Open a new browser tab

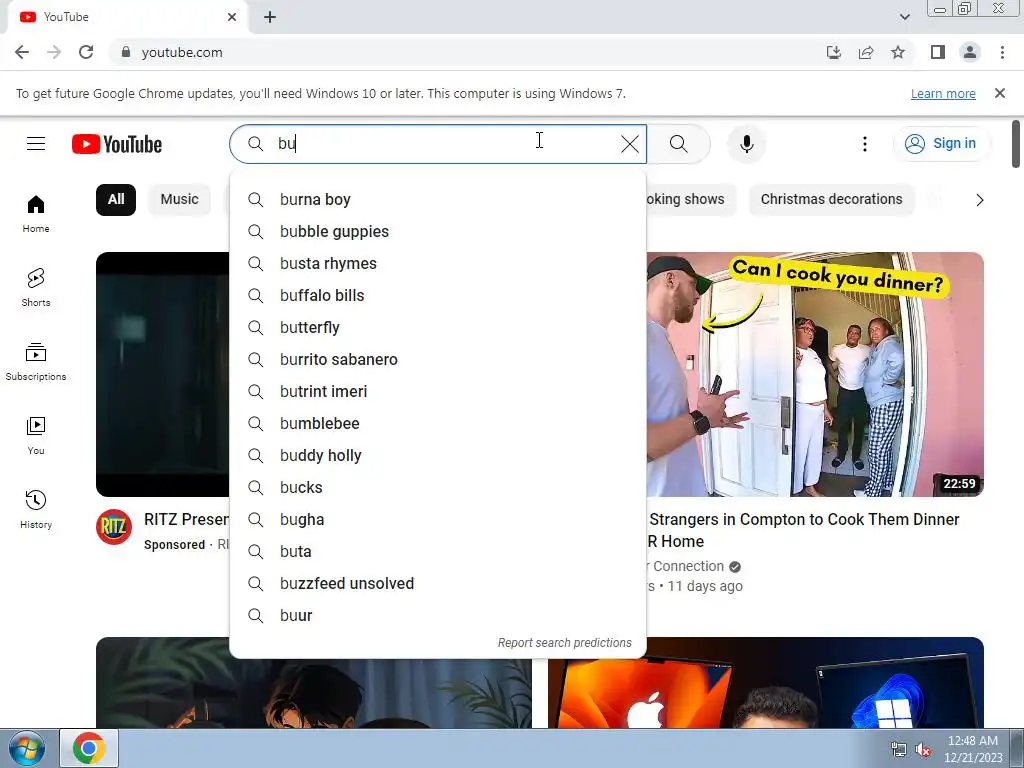click(x=270, y=17)
